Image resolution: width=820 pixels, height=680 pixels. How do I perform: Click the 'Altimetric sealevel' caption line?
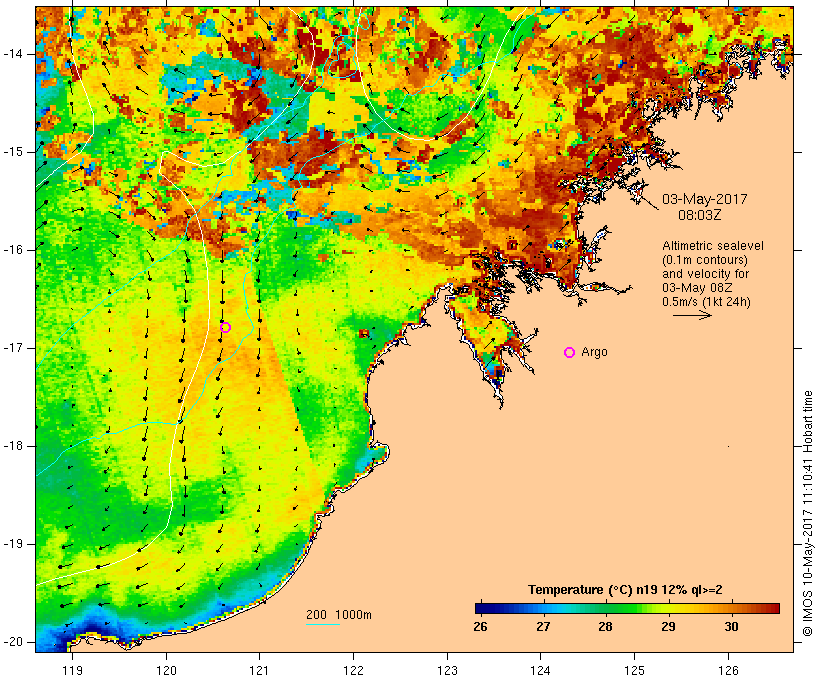713,246
